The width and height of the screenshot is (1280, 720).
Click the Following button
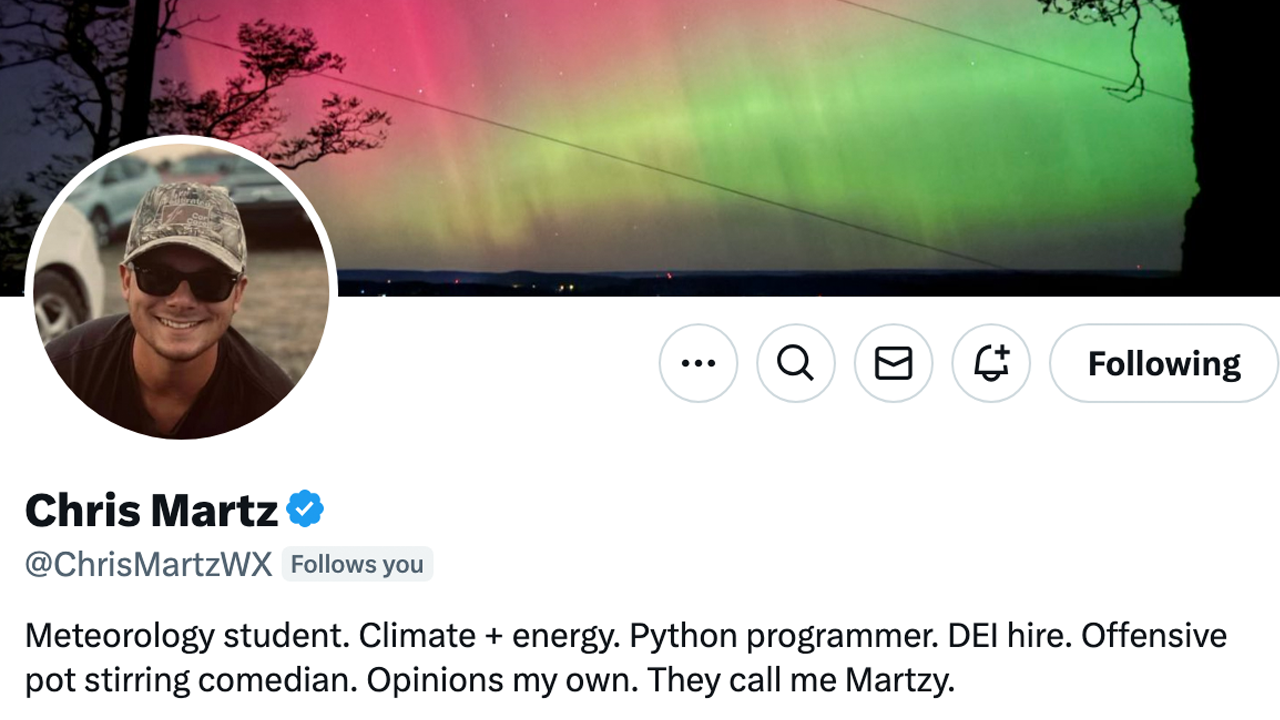(x=1163, y=363)
